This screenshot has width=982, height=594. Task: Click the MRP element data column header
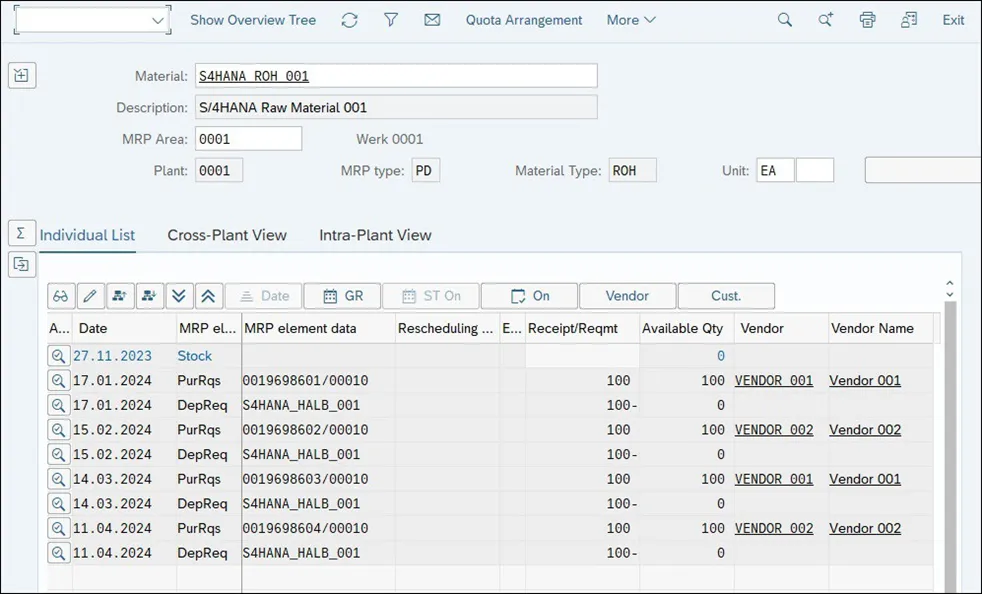coord(318,328)
